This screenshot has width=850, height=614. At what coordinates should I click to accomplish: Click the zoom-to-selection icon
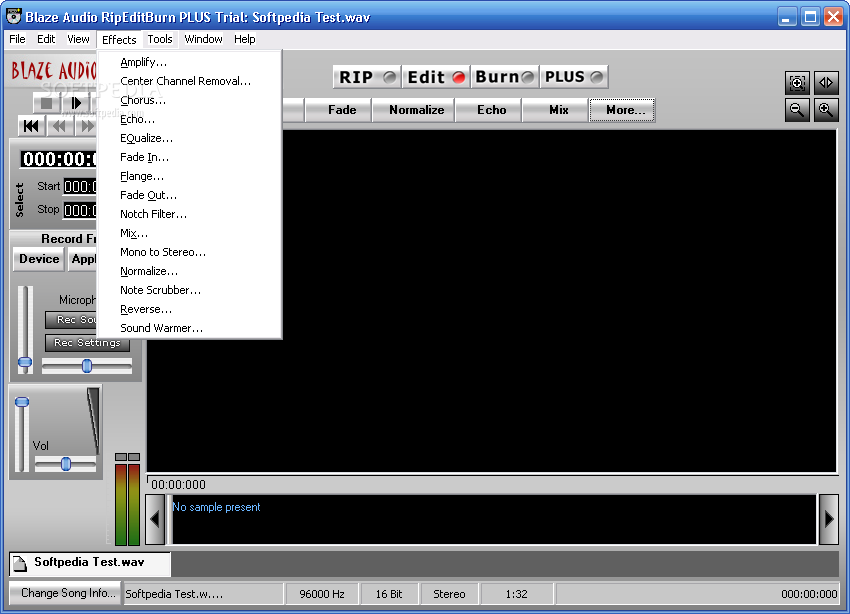[x=797, y=83]
